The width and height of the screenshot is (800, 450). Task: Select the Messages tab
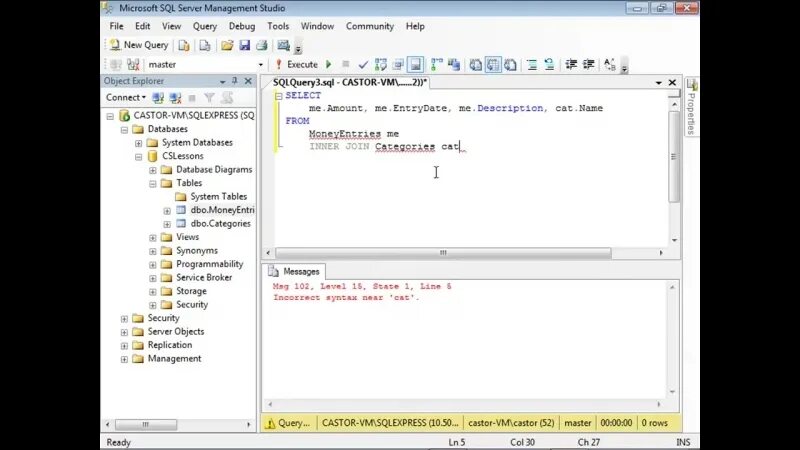pos(295,271)
